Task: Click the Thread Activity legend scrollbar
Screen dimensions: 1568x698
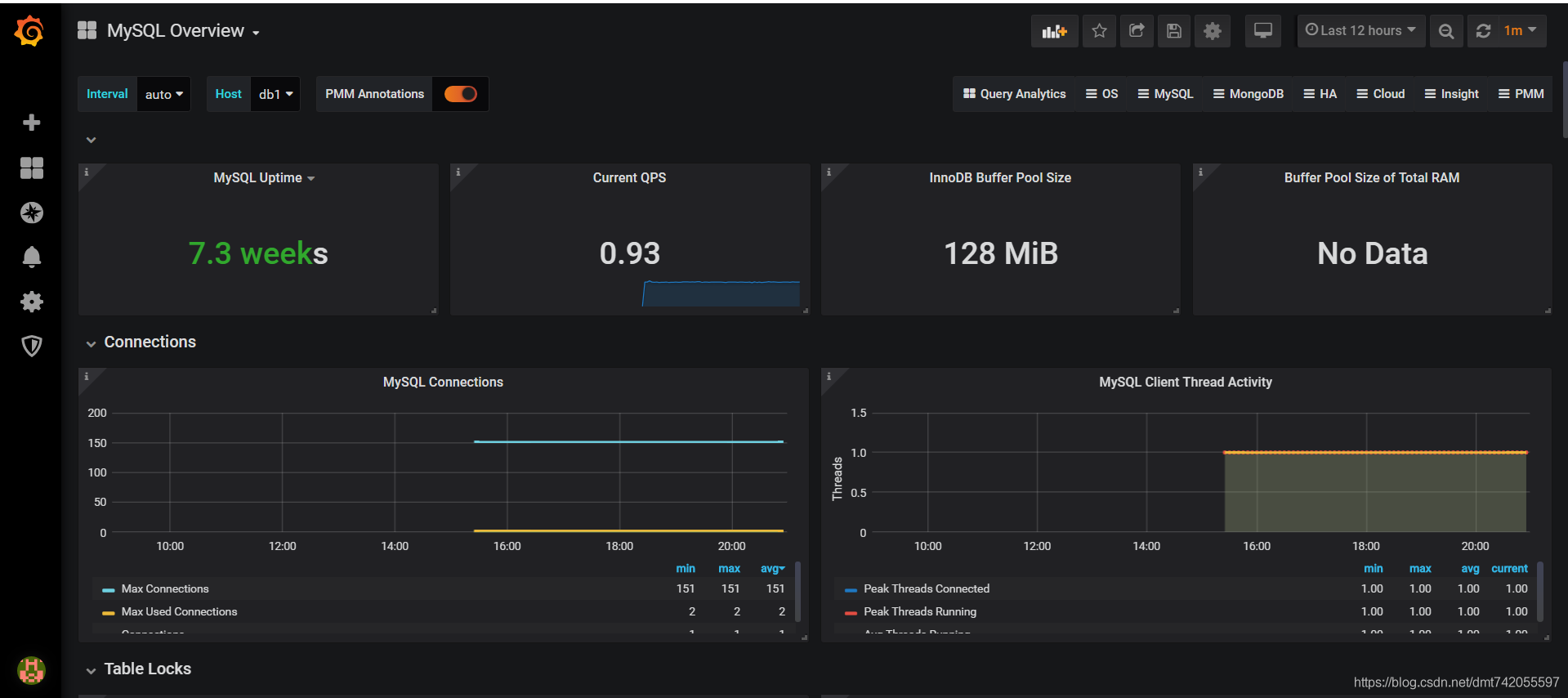Action: 1540,593
